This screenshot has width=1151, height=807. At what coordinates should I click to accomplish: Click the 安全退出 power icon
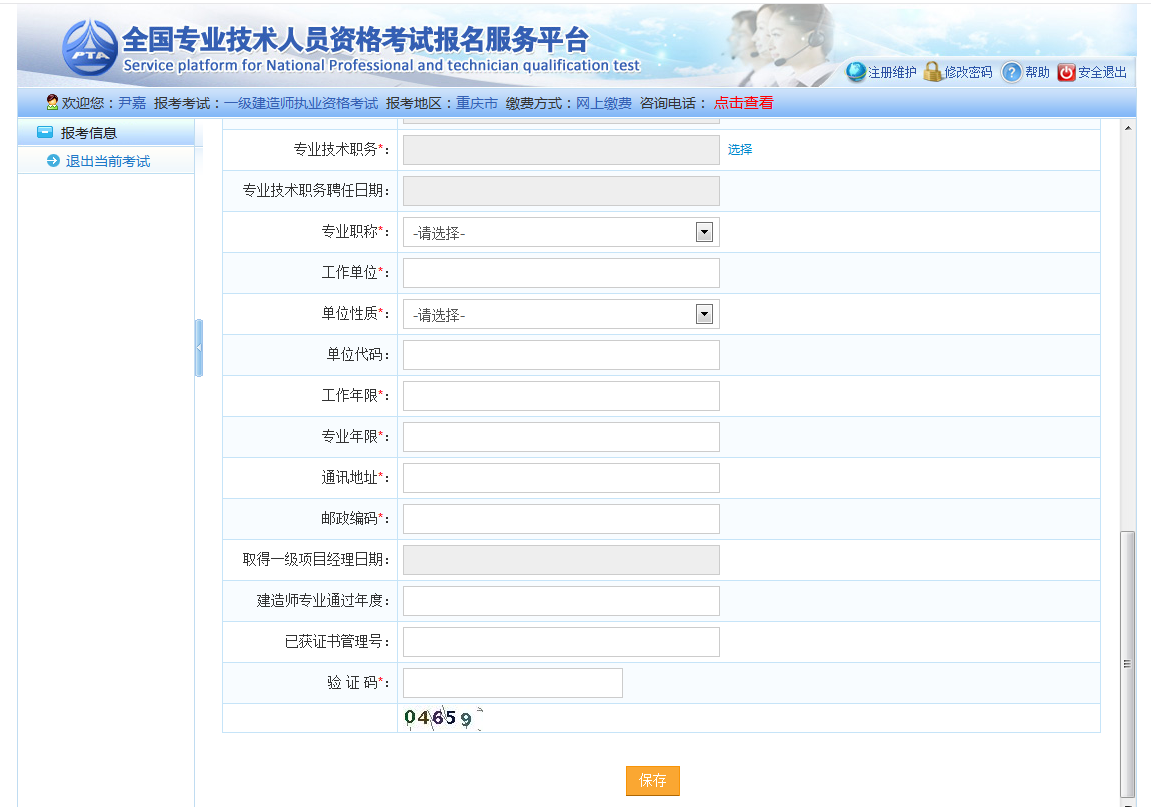1066,72
